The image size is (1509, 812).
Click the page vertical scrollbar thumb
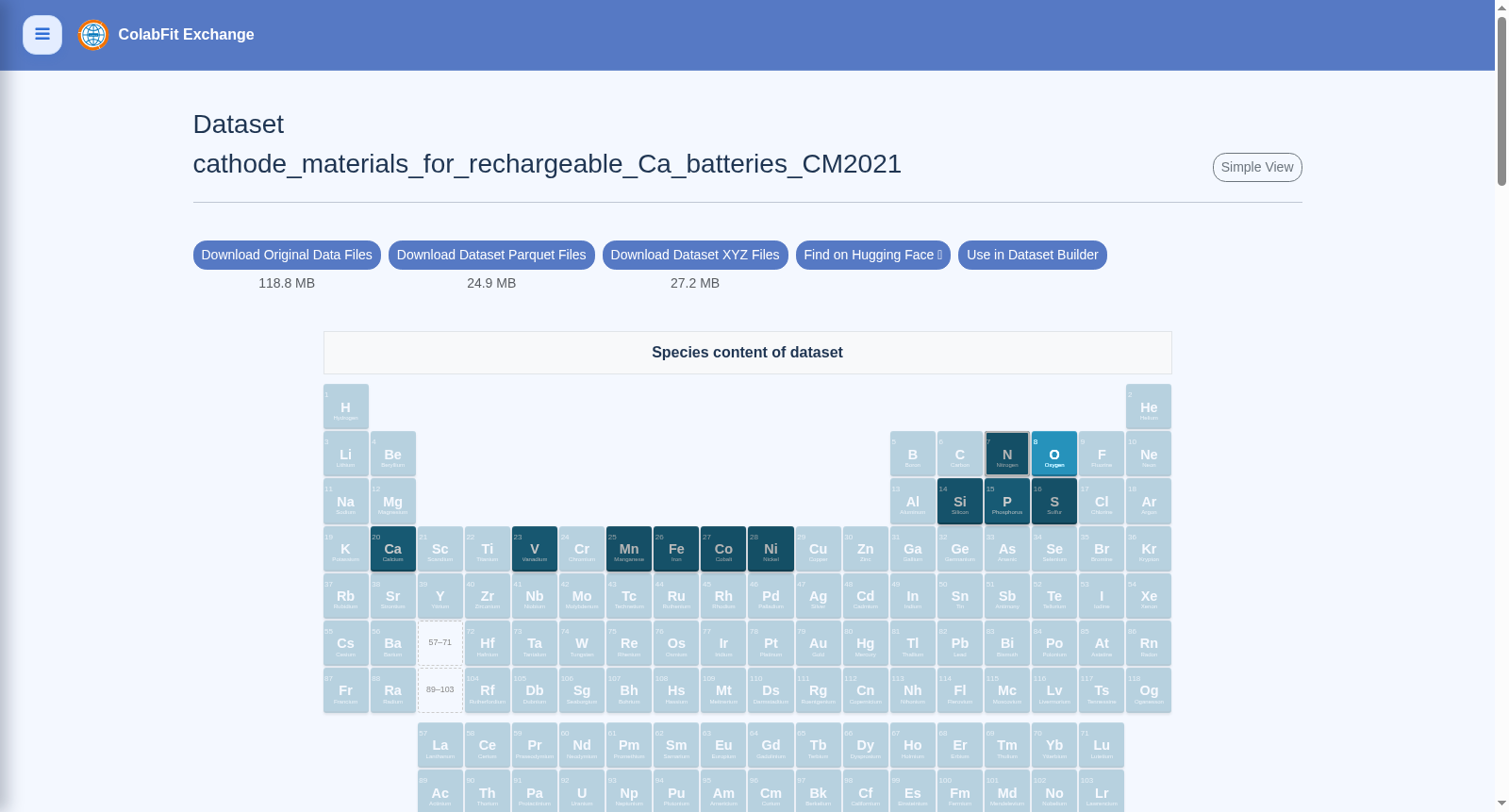(x=1501, y=99)
